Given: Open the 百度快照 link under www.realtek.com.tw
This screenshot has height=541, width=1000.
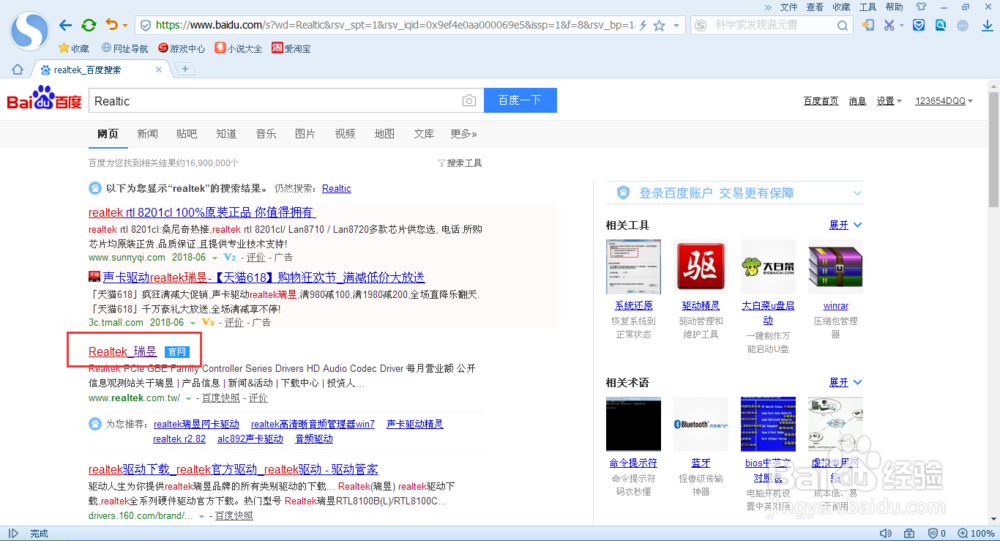Looking at the screenshot, I should click(221, 398).
